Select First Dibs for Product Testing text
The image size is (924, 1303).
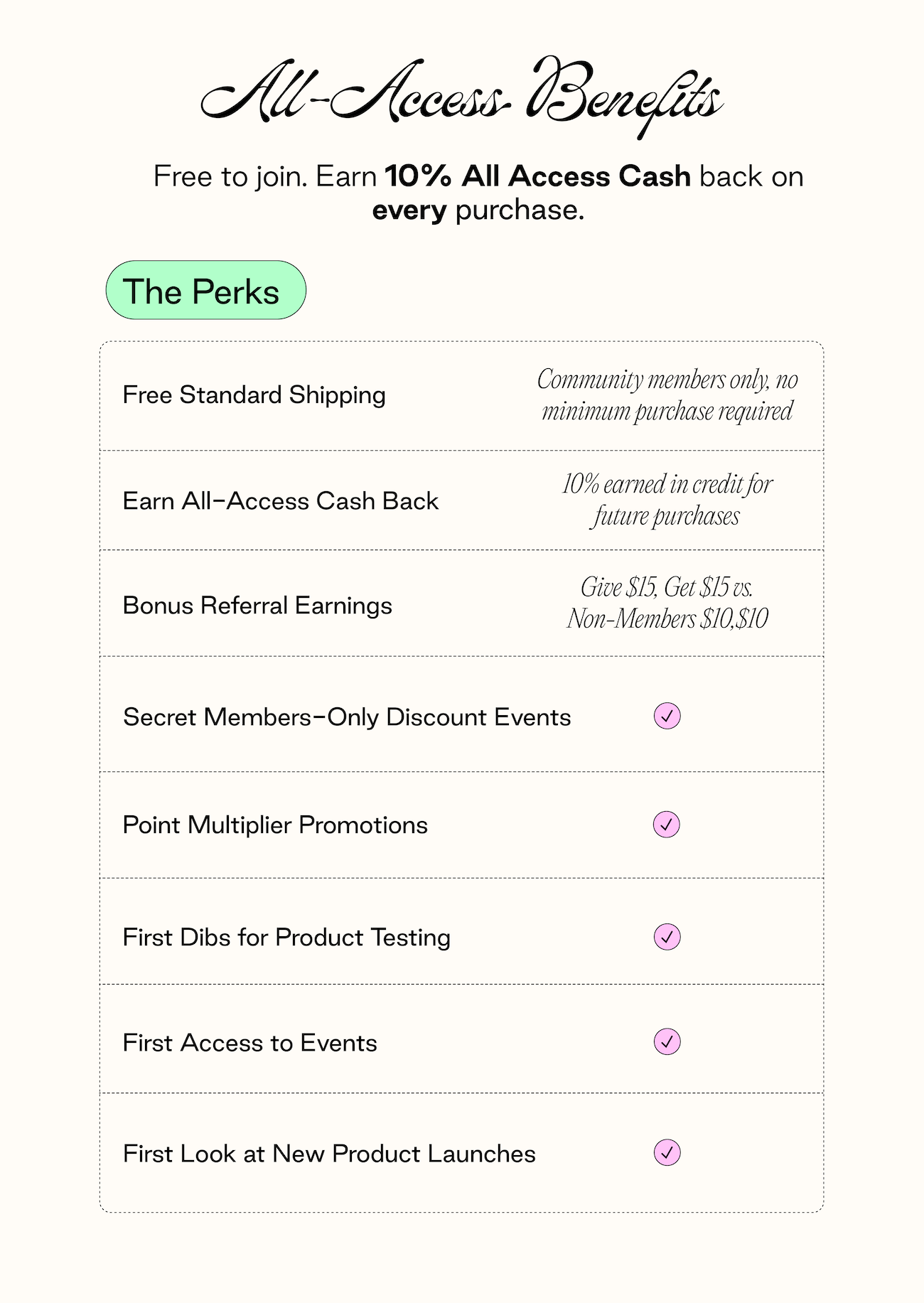click(x=286, y=938)
